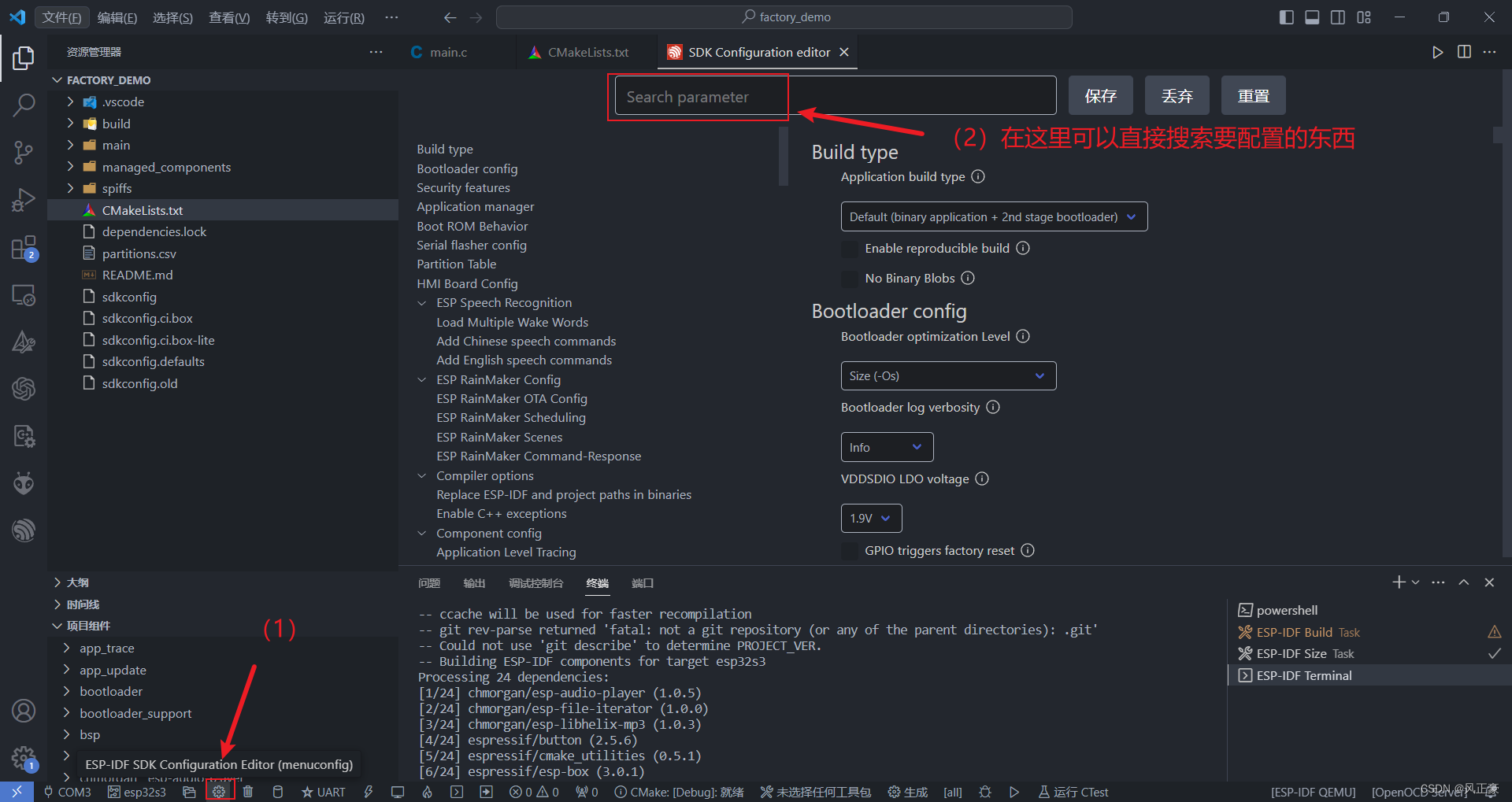
Task: Select the ESP-IDF Full Clean trash icon
Action: point(248,791)
